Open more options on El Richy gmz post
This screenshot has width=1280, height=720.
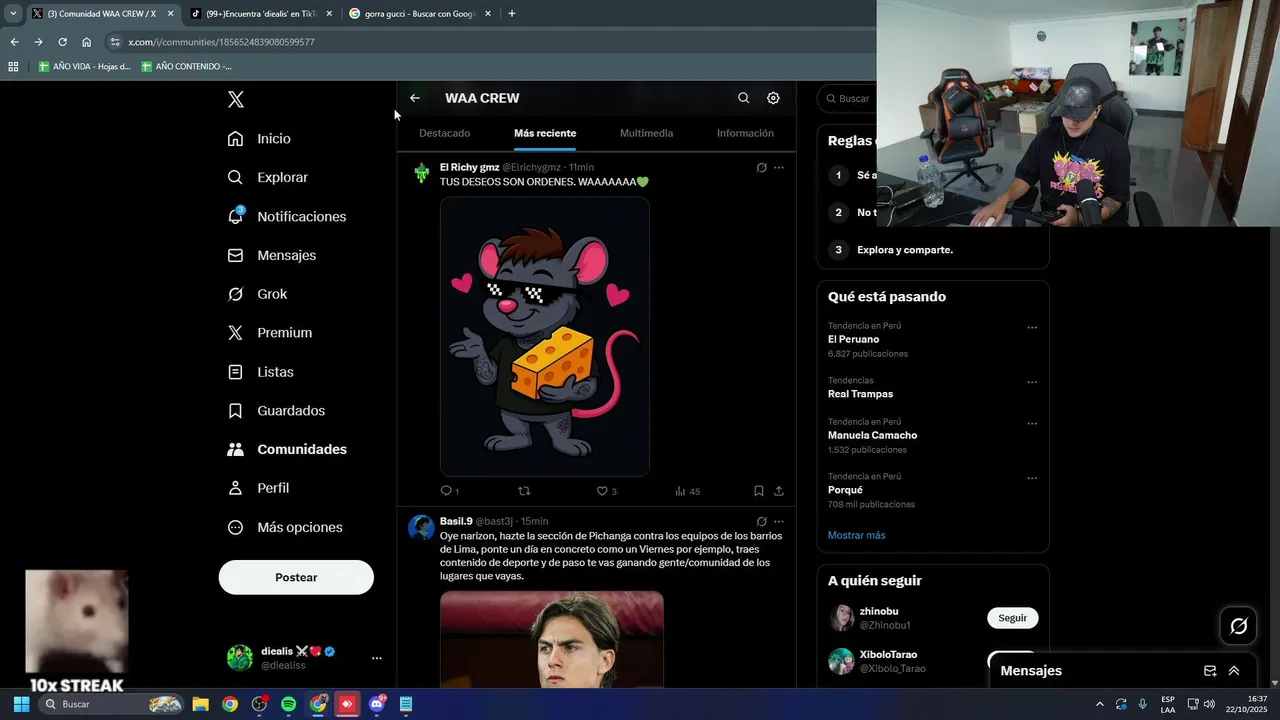[x=779, y=168]
